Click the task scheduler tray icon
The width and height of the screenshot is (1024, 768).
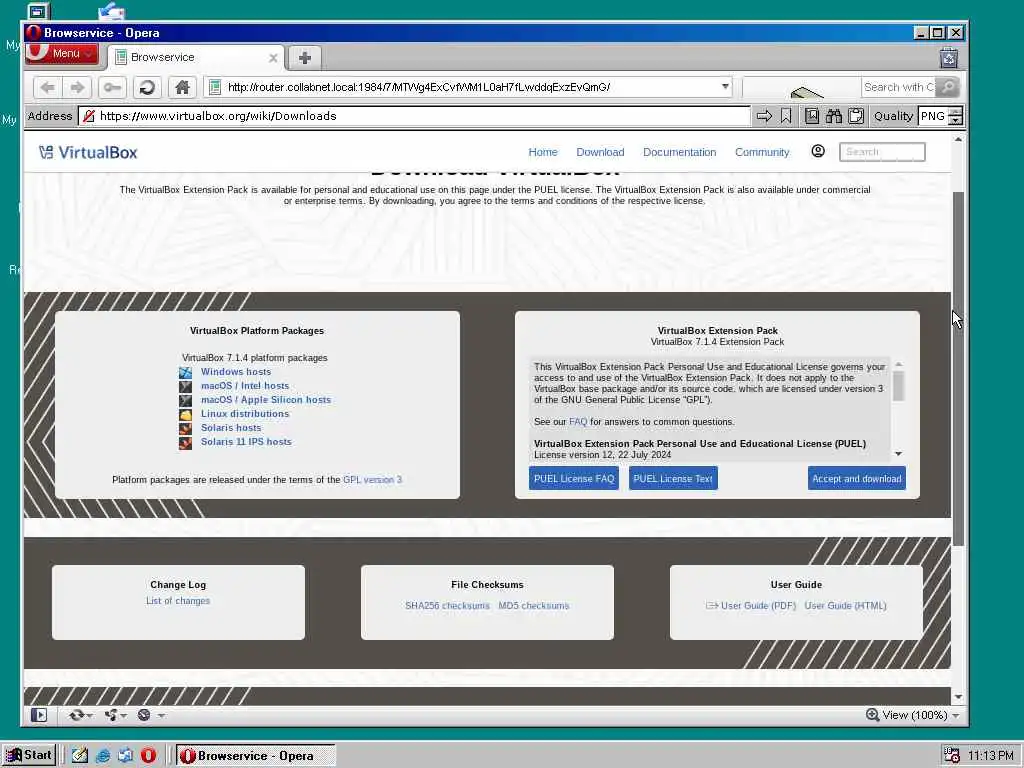pos(952,756)
